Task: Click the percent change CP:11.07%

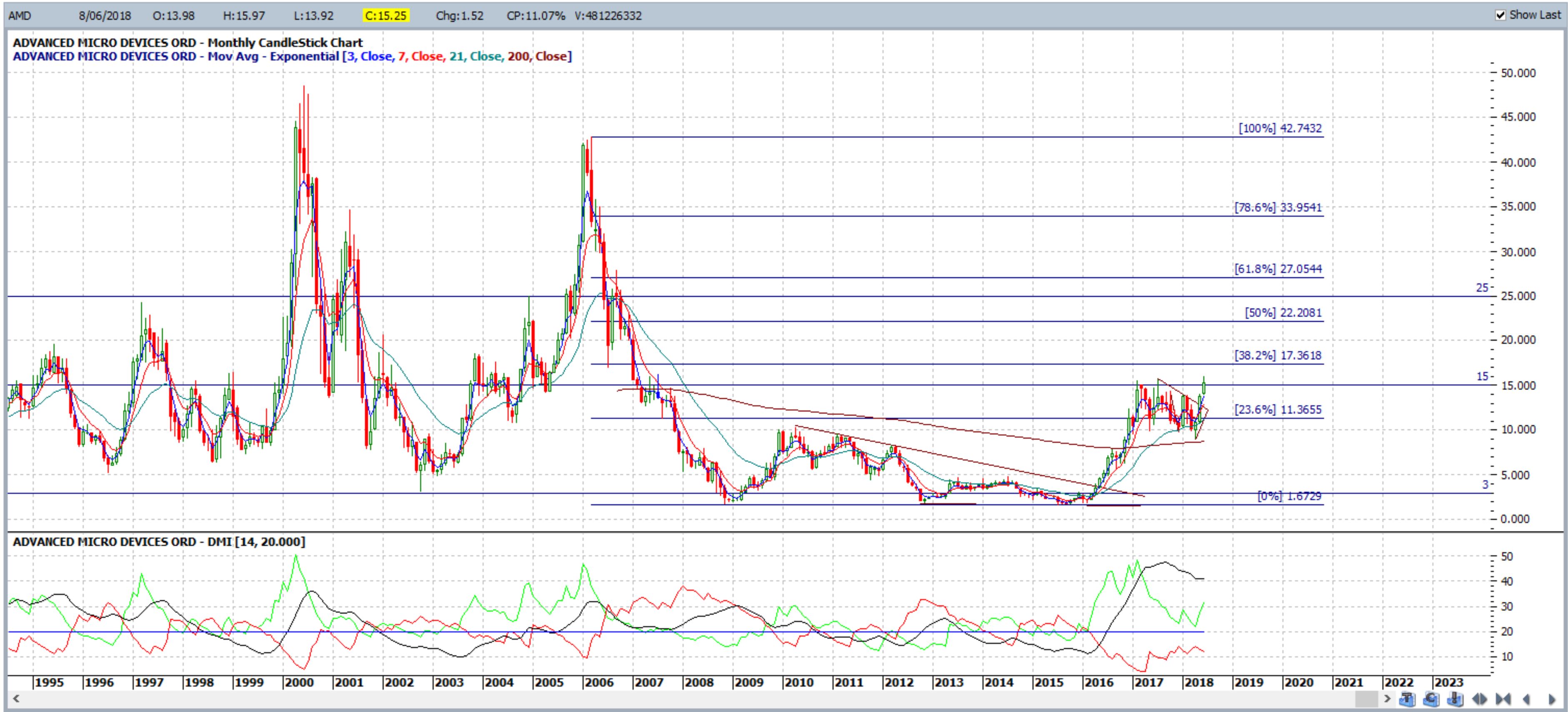Action: coord(536,16)
